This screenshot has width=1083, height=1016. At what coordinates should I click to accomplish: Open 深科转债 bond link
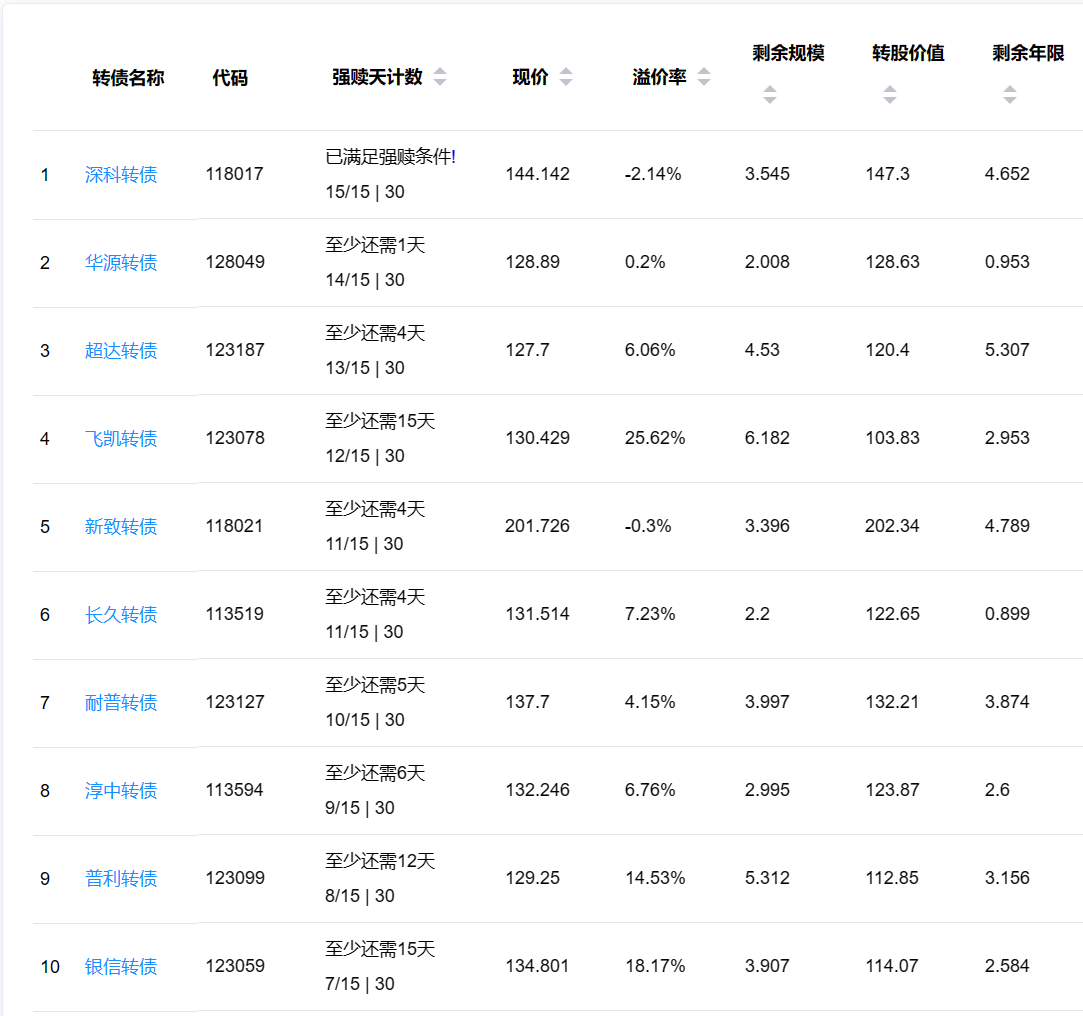point(121,175)
